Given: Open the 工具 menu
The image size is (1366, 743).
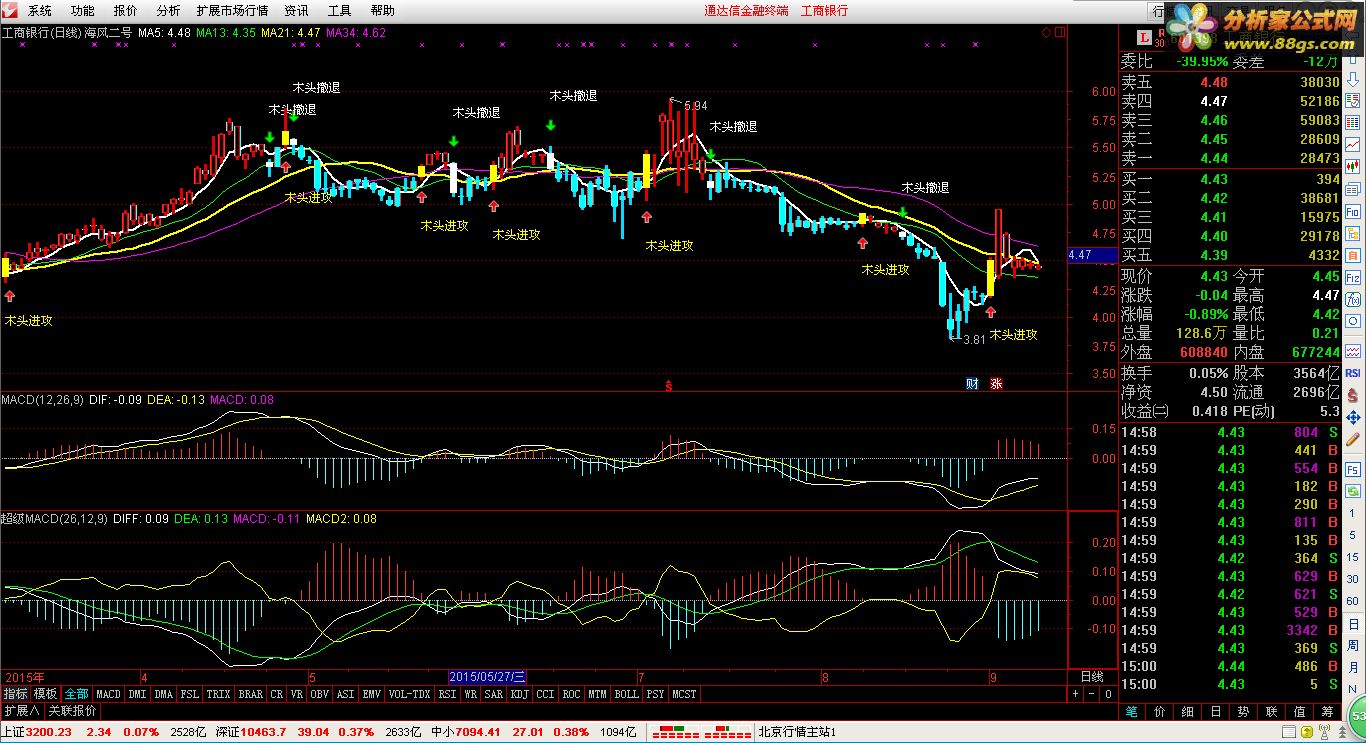Looking at the screenshot, I should pyautogui.click(x=340, y=11).
